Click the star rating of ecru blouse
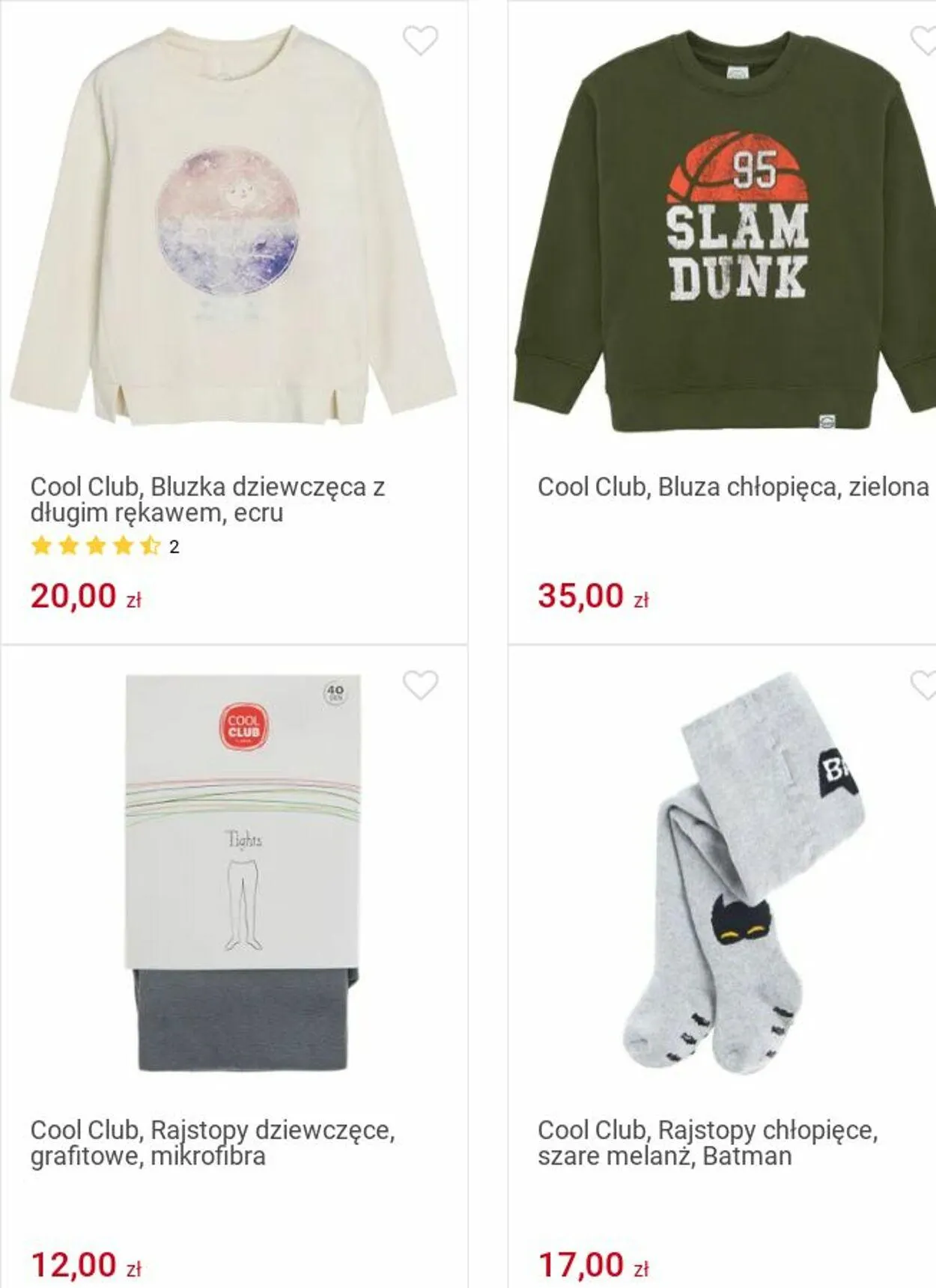Screen dimensions: 936x1288 96,546
